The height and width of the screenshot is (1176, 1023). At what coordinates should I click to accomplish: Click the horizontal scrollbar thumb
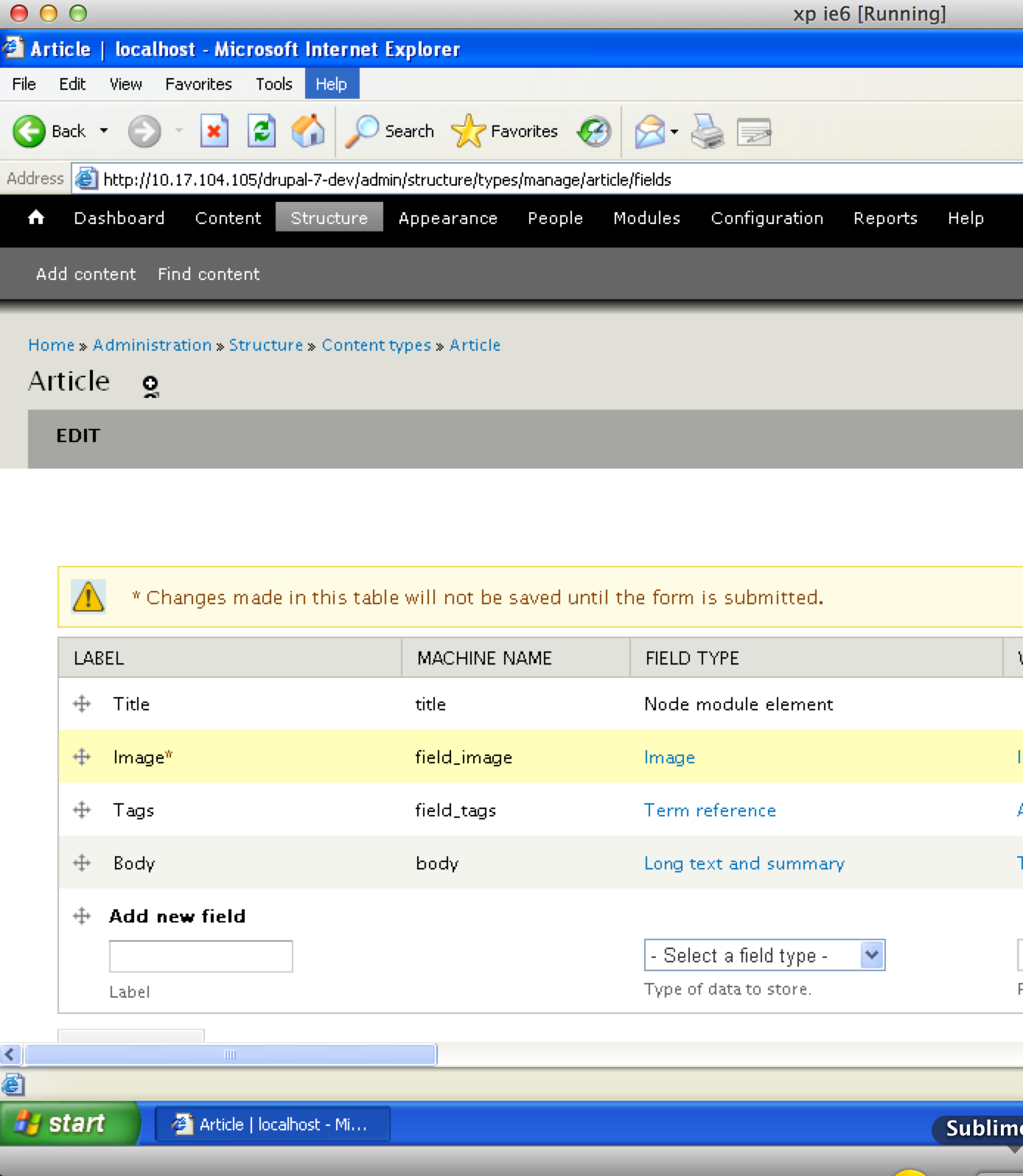pyautogui.click(x=231, y=1054)
